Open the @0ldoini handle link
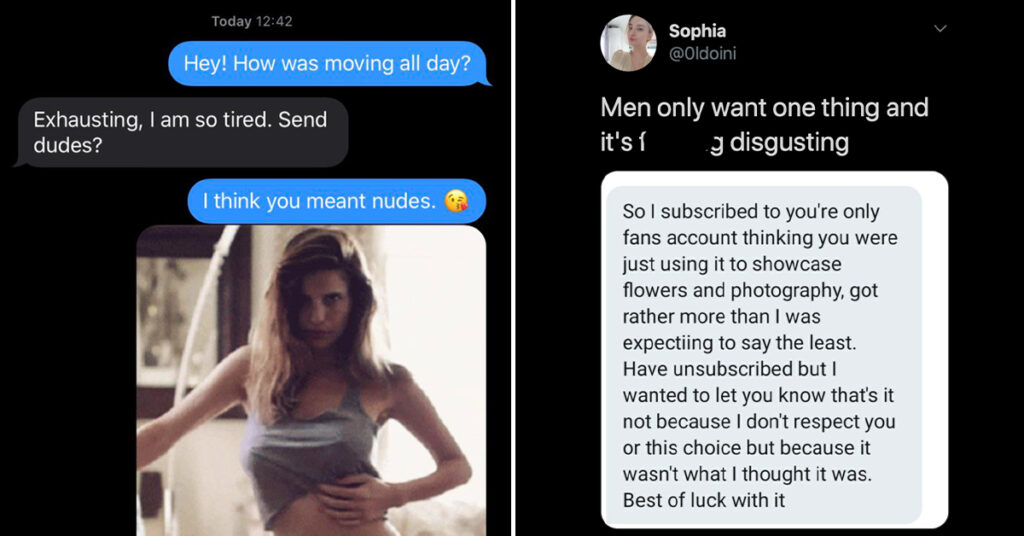This screenshot has height=536, width=1024. 702,54
